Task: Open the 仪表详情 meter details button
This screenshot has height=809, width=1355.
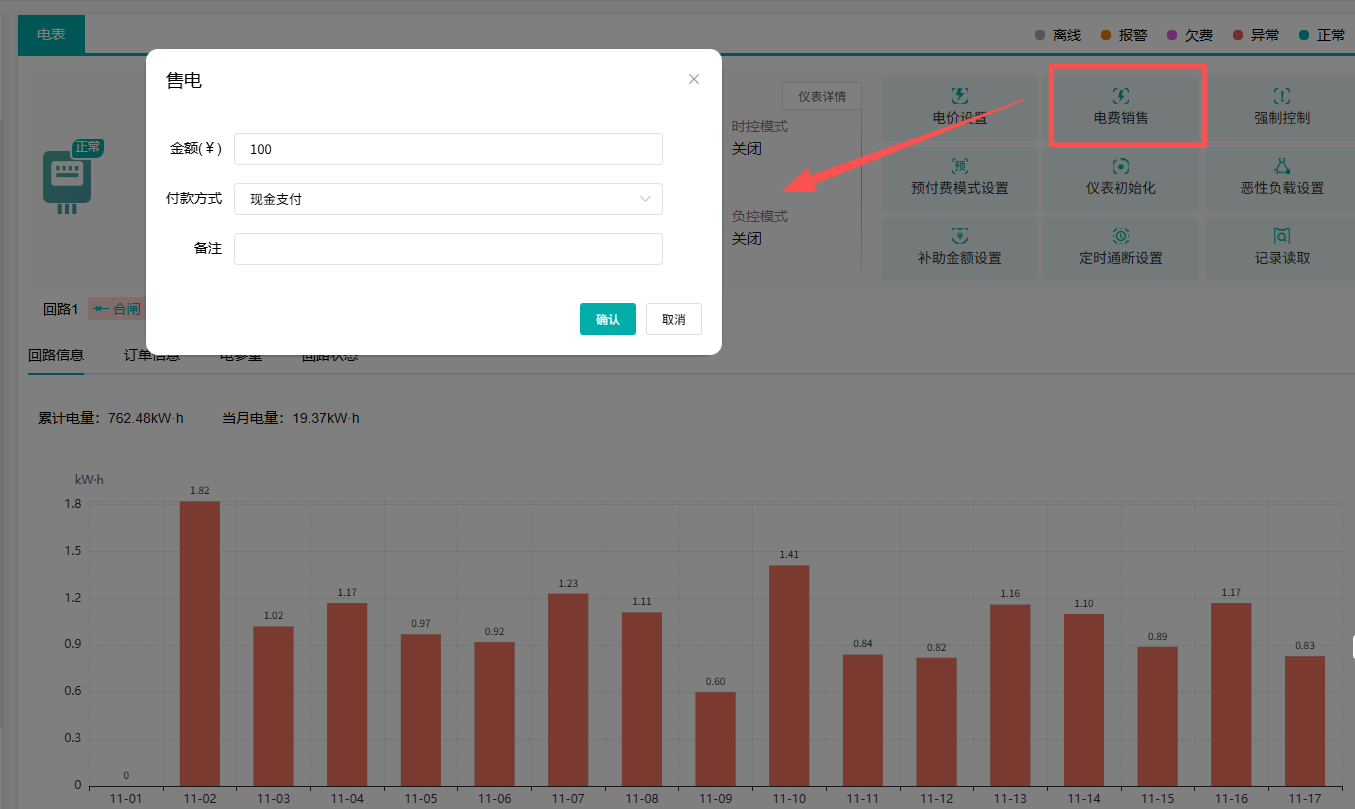Action: [821, 97]
